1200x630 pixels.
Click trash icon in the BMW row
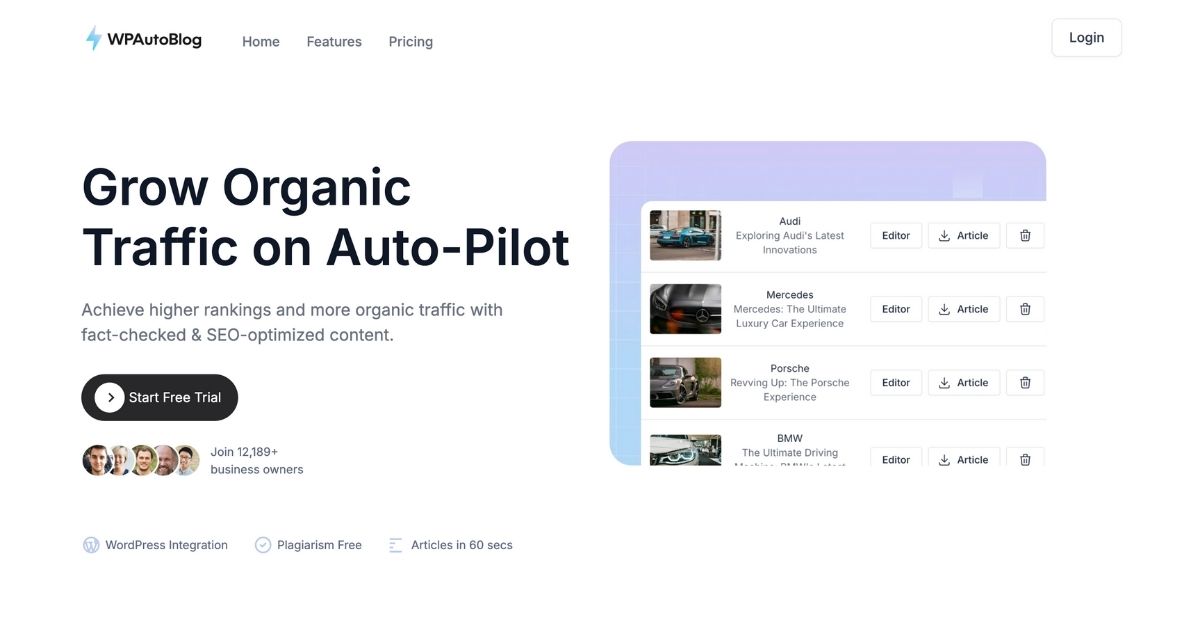(1025, 459)
